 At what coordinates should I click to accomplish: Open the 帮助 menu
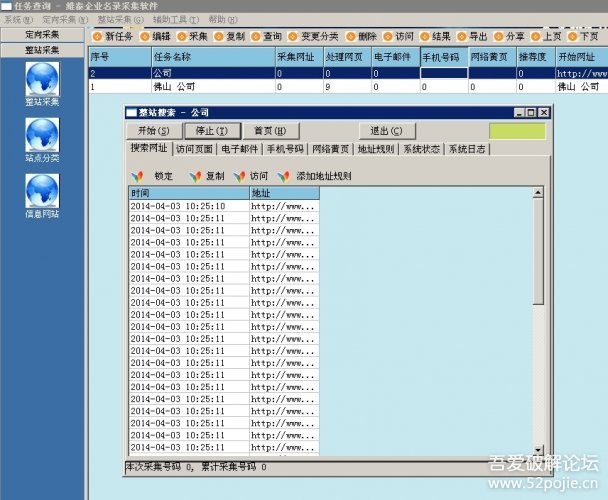point(223,19)
